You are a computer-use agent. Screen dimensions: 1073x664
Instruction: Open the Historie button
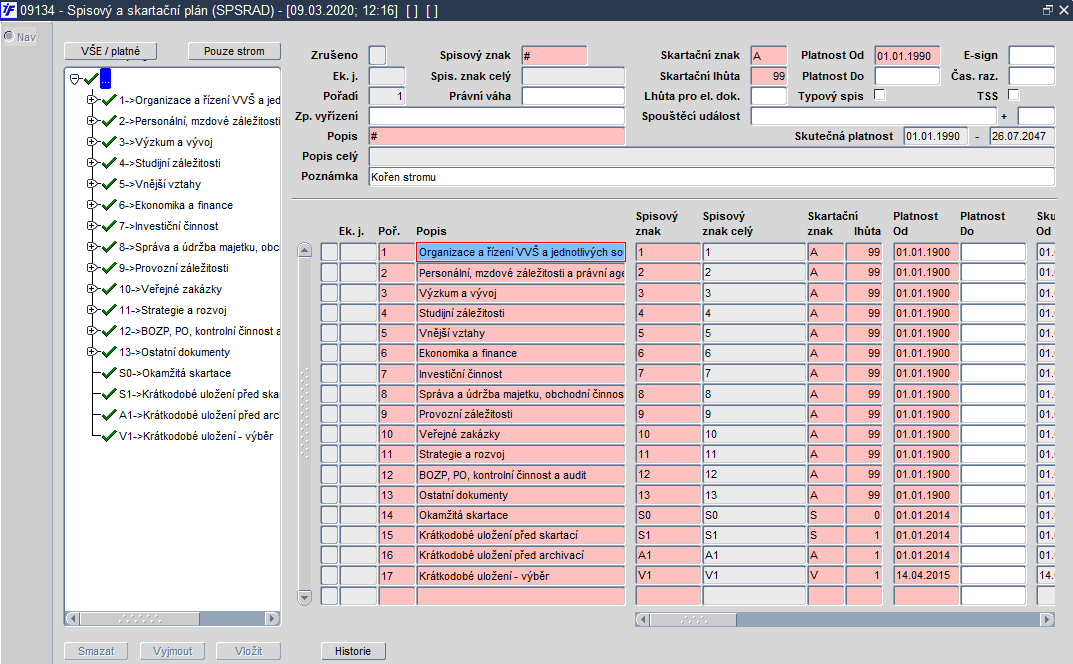tap(353, 651)
